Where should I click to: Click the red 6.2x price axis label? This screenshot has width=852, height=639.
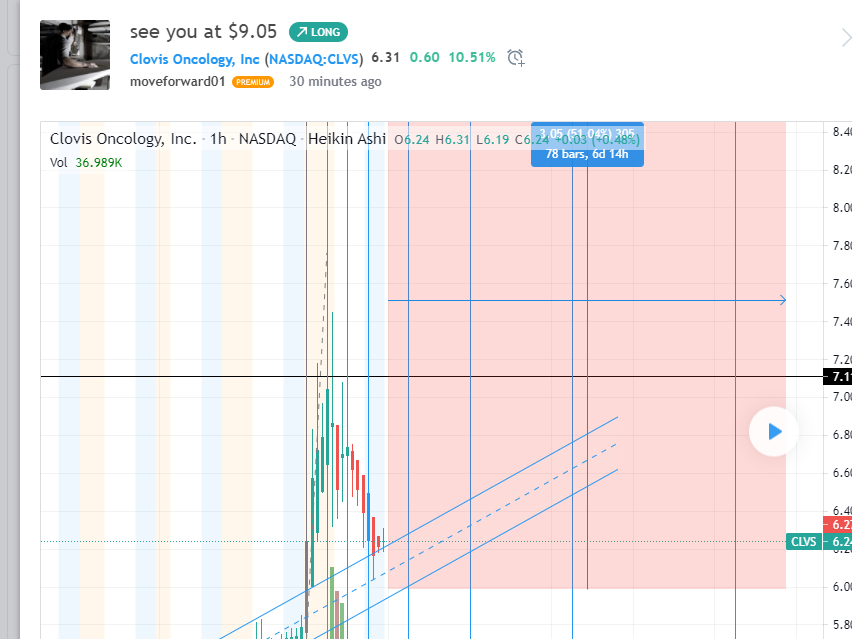(x=837, y=524)
